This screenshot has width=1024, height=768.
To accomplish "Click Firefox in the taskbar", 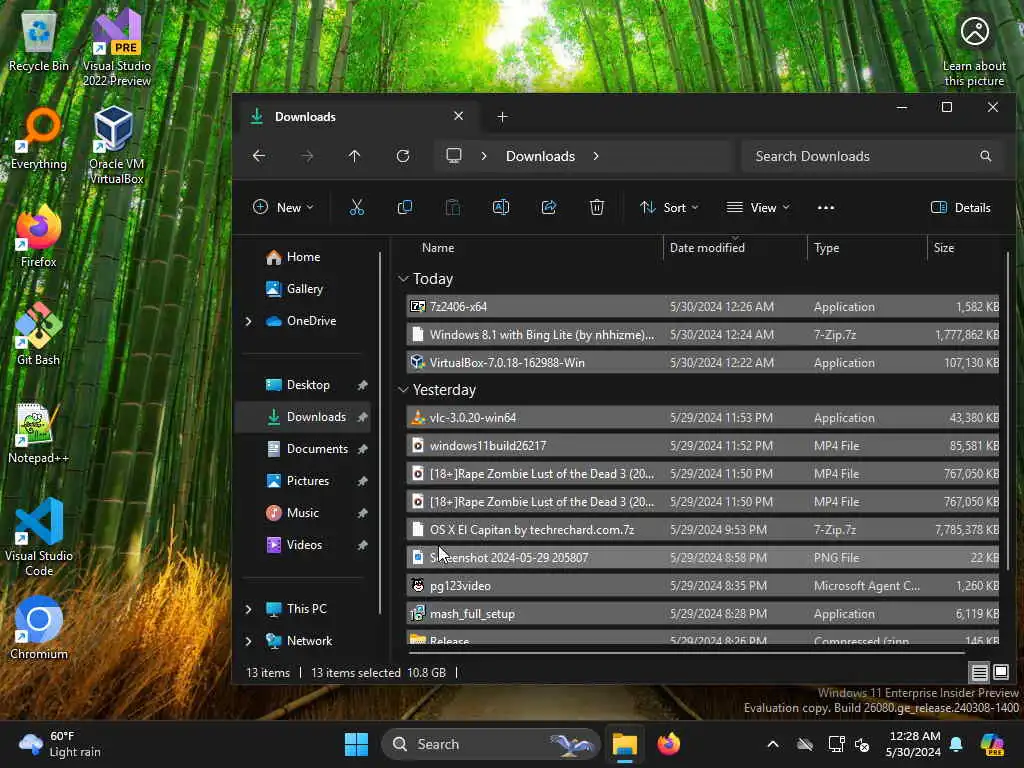I will [668, 744].
